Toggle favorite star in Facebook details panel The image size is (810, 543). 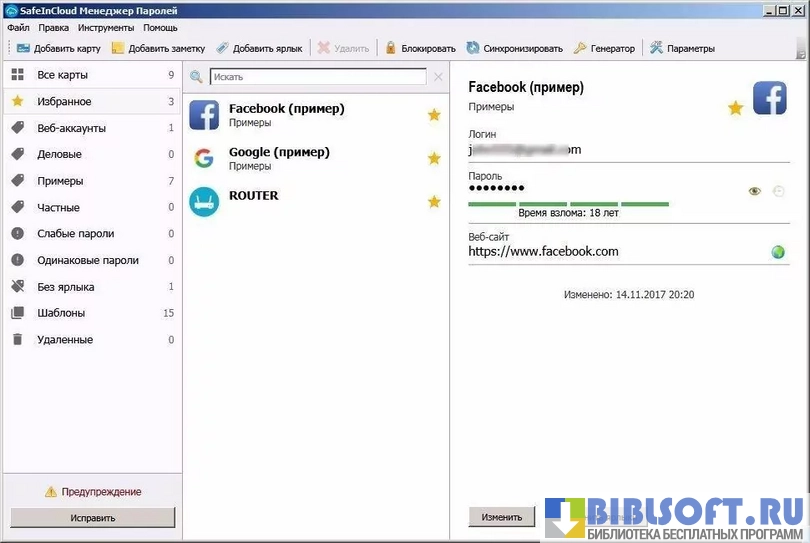coord(735,108)
